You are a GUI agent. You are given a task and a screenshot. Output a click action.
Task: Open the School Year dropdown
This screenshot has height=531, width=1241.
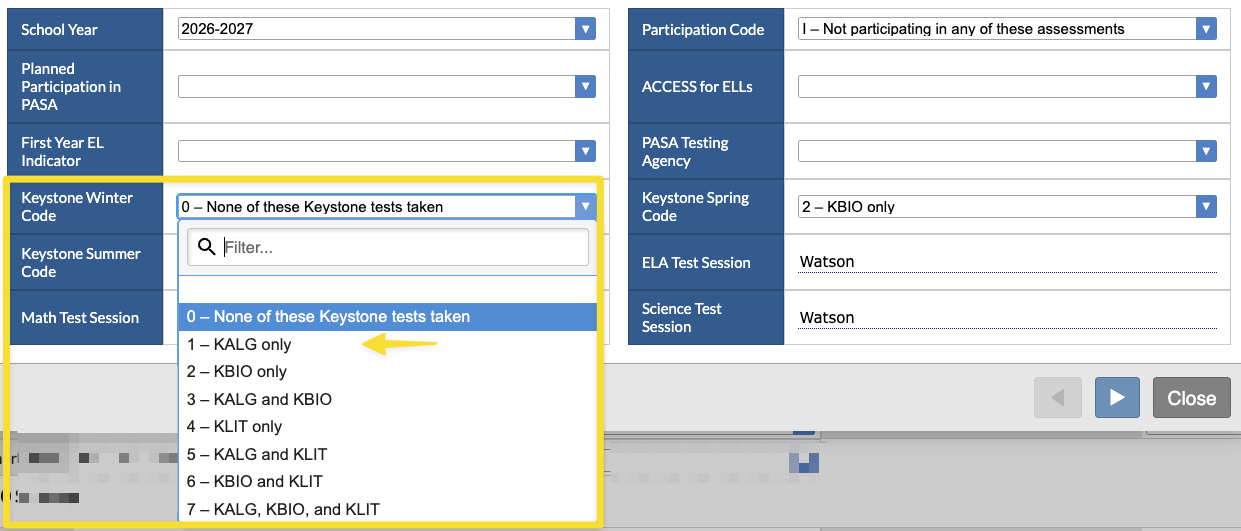[387, 29]
